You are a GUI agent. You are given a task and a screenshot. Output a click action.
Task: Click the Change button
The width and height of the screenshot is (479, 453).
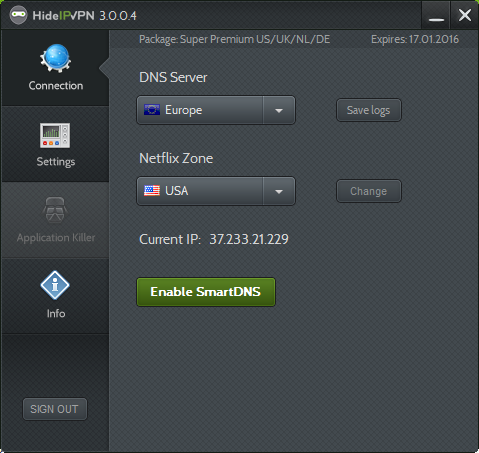[x=369, y=191]
